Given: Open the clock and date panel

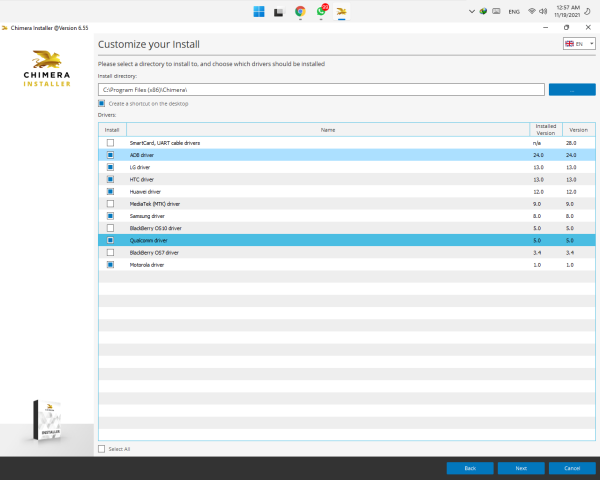Looking at the screenshot, I should 567,11.
